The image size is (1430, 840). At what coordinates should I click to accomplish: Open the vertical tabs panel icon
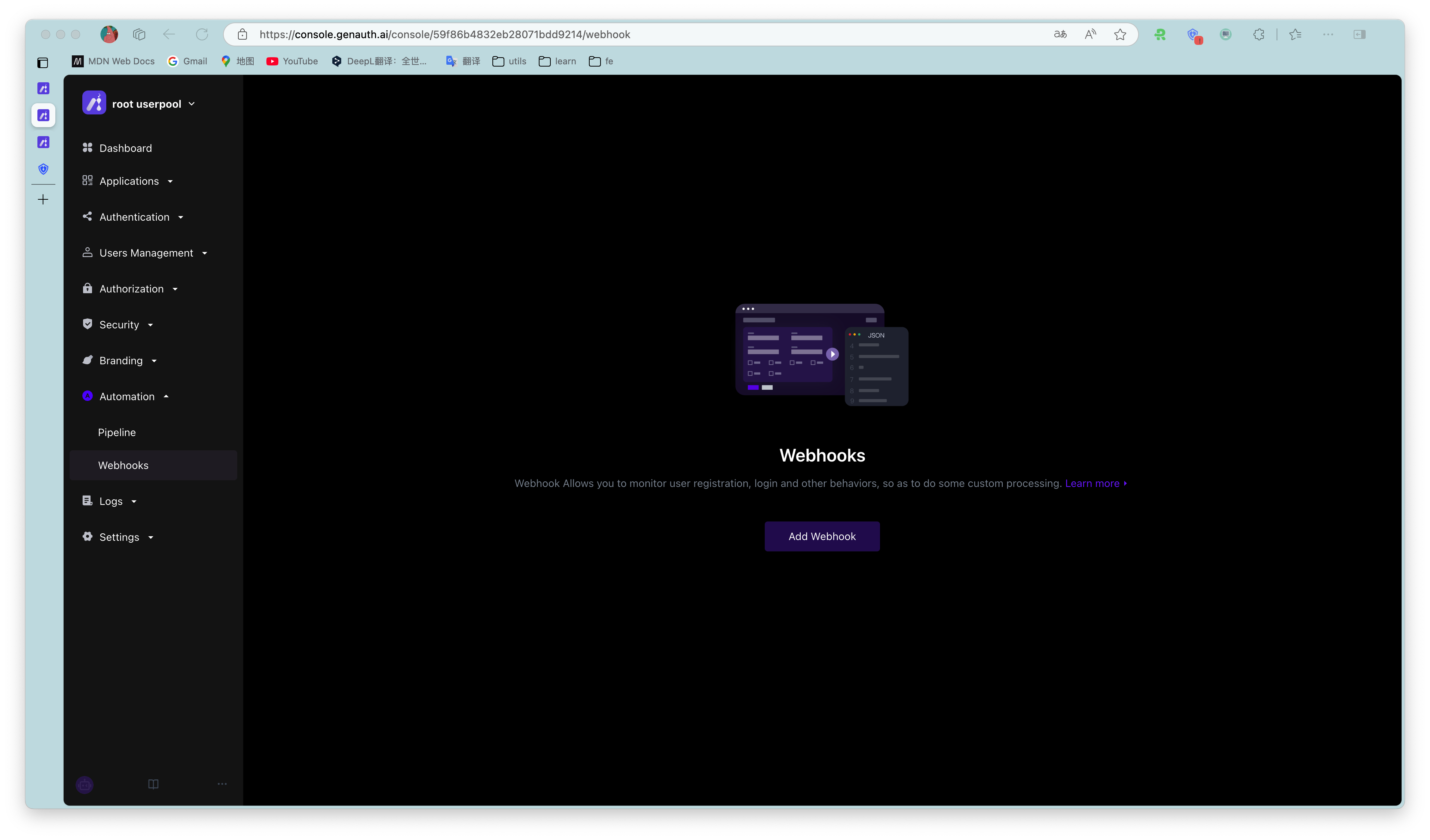43,62
